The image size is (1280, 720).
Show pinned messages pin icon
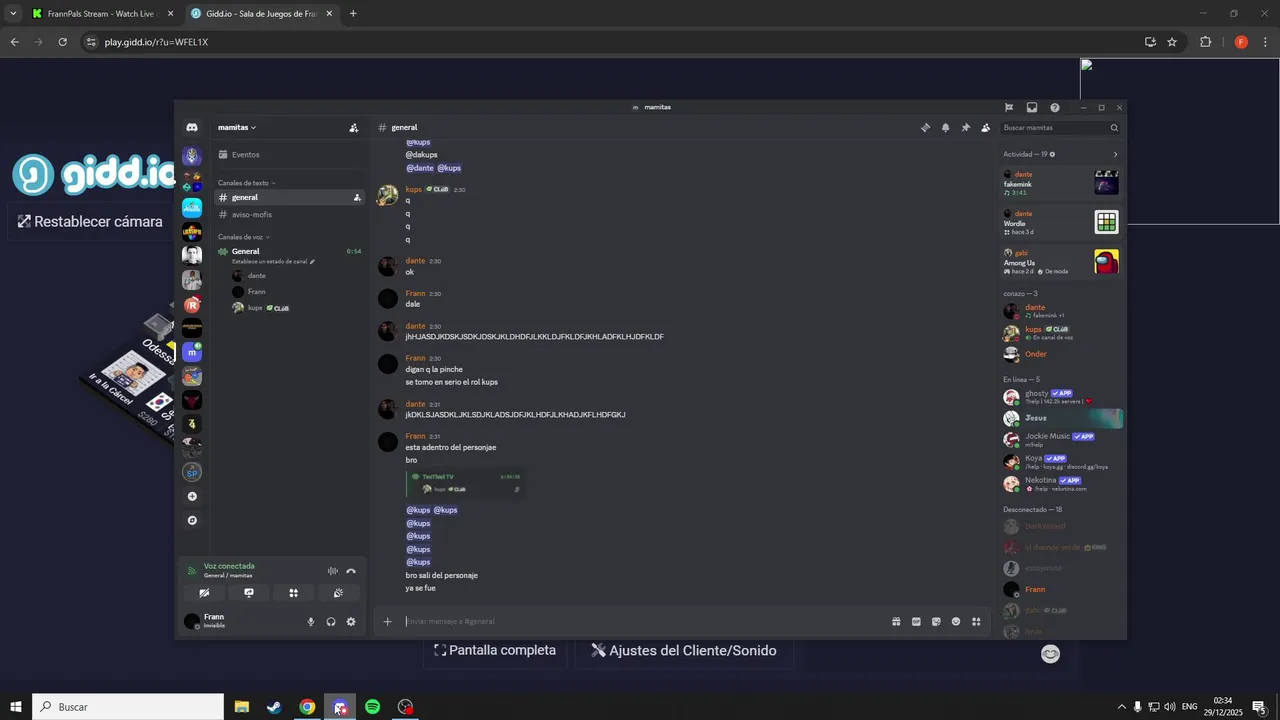(x=965, y=128)
